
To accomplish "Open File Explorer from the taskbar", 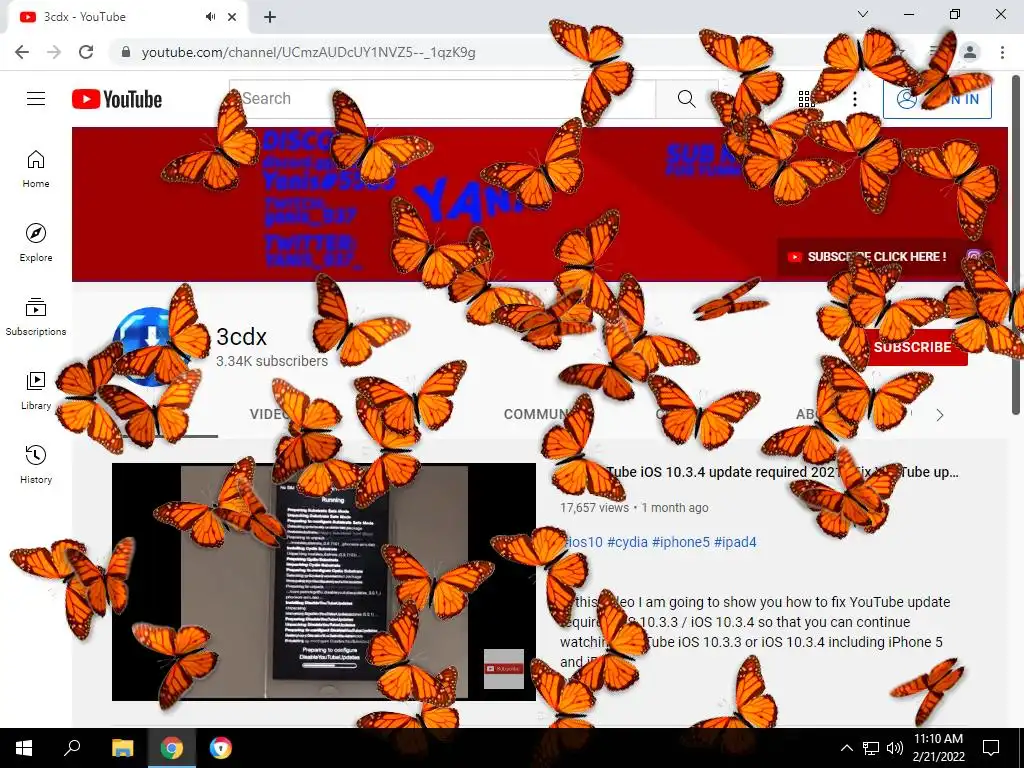I will (122, 748).
